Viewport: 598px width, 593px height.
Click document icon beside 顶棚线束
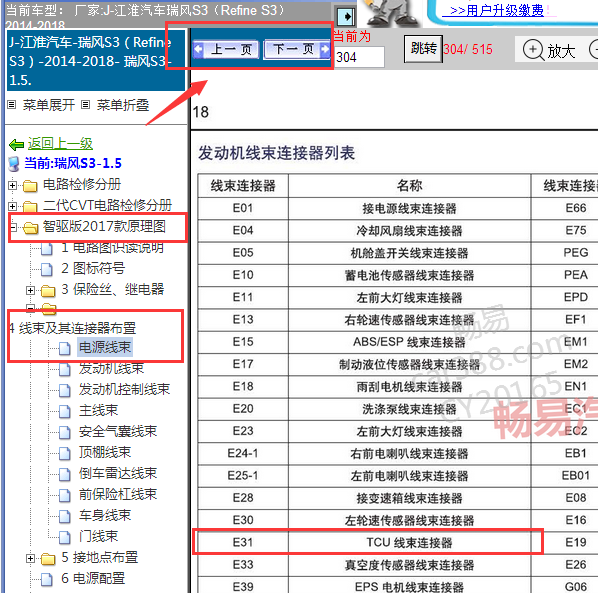pos(64,453)
